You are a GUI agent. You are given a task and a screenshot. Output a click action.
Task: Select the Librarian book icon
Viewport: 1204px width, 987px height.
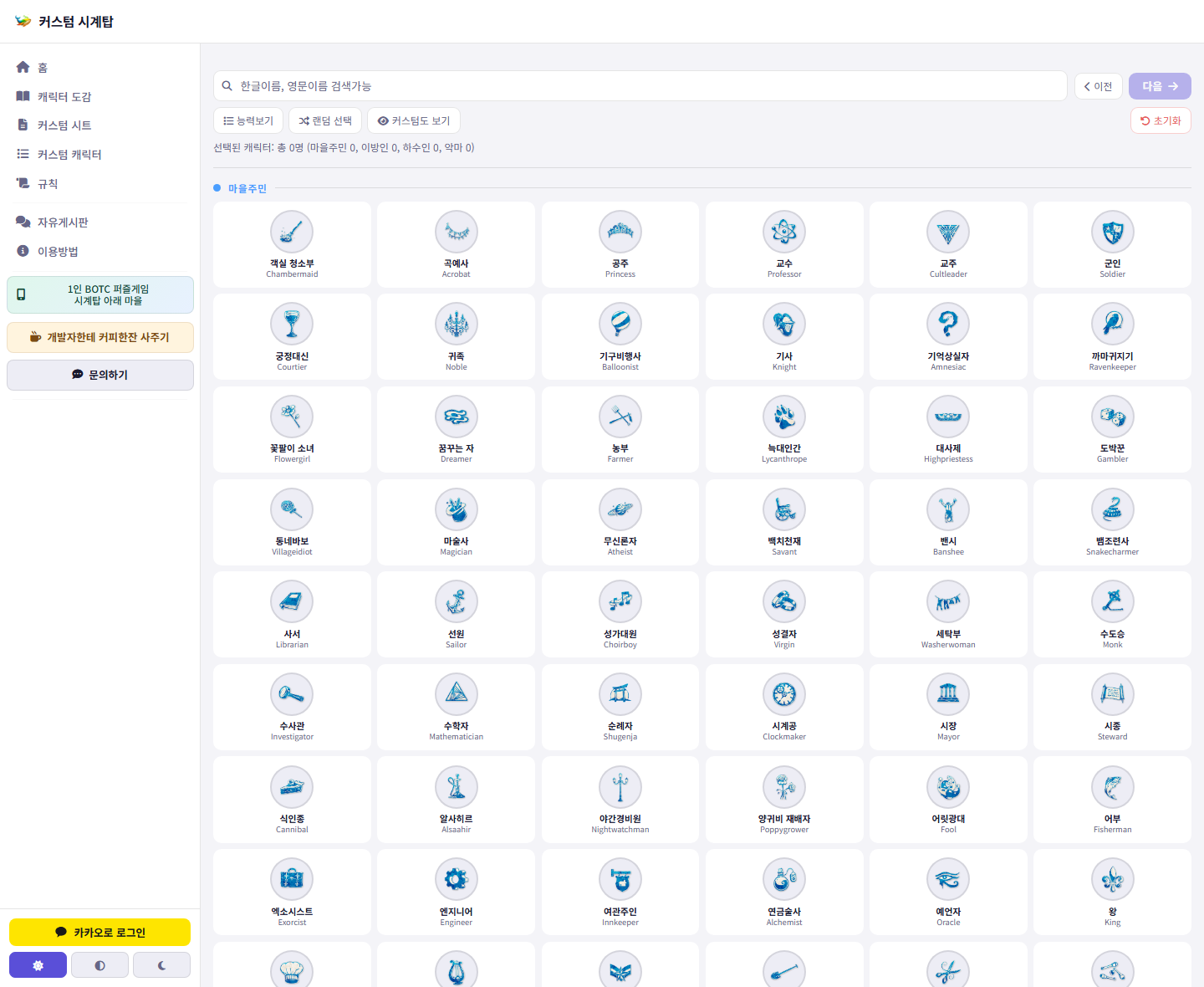pyautogui.click(x=292, y=601)
